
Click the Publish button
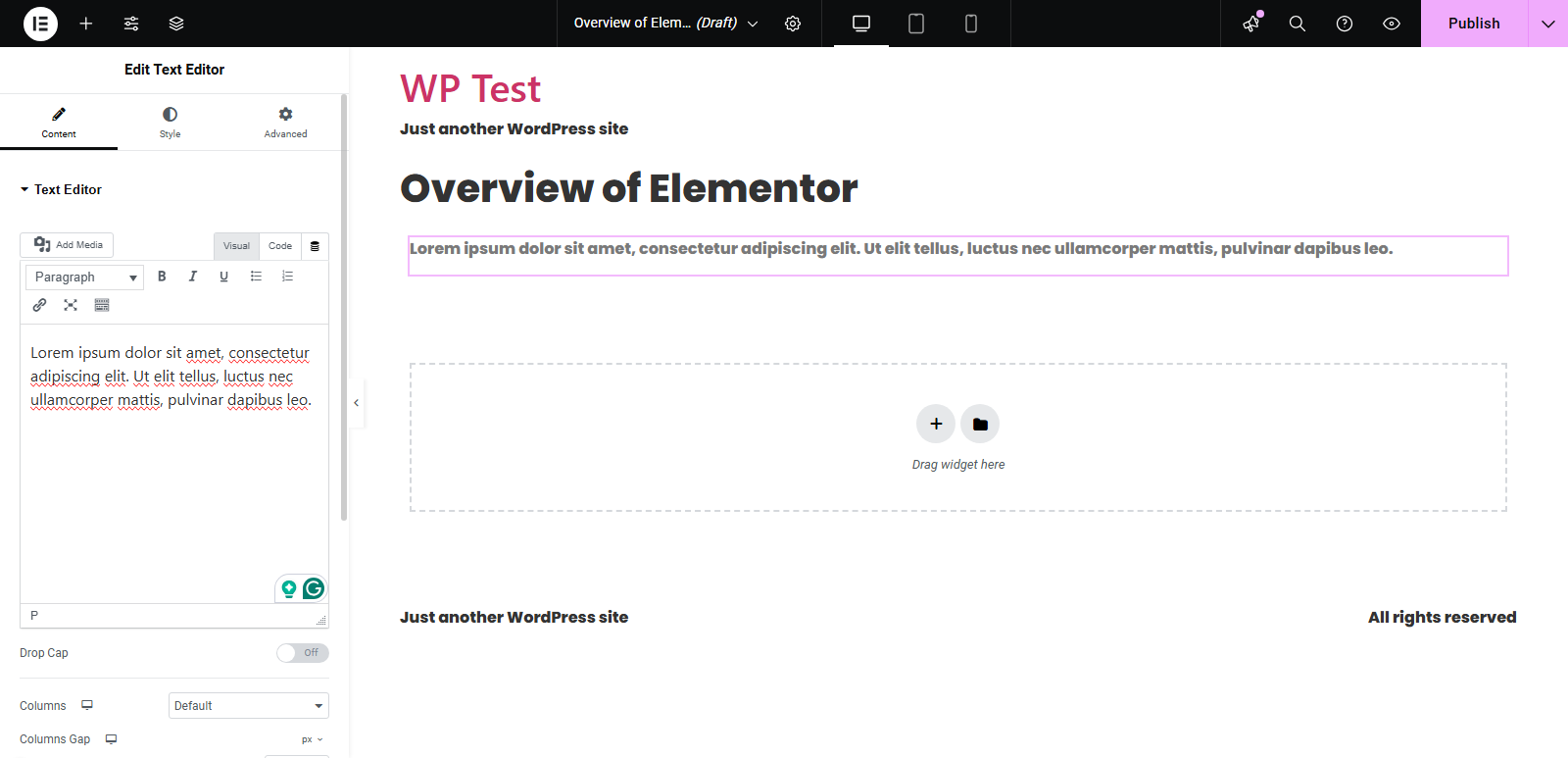1474,24
